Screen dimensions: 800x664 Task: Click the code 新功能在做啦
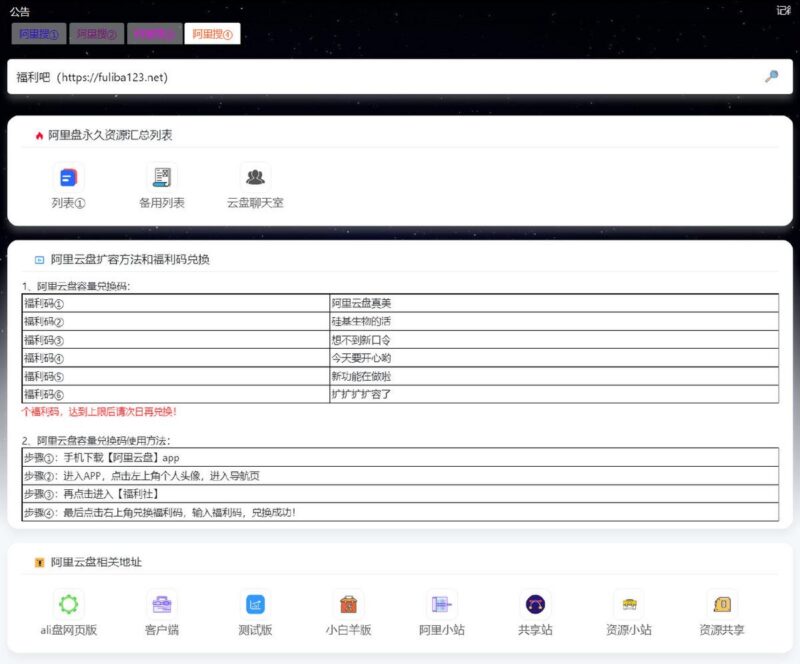(x=361, y=376)
